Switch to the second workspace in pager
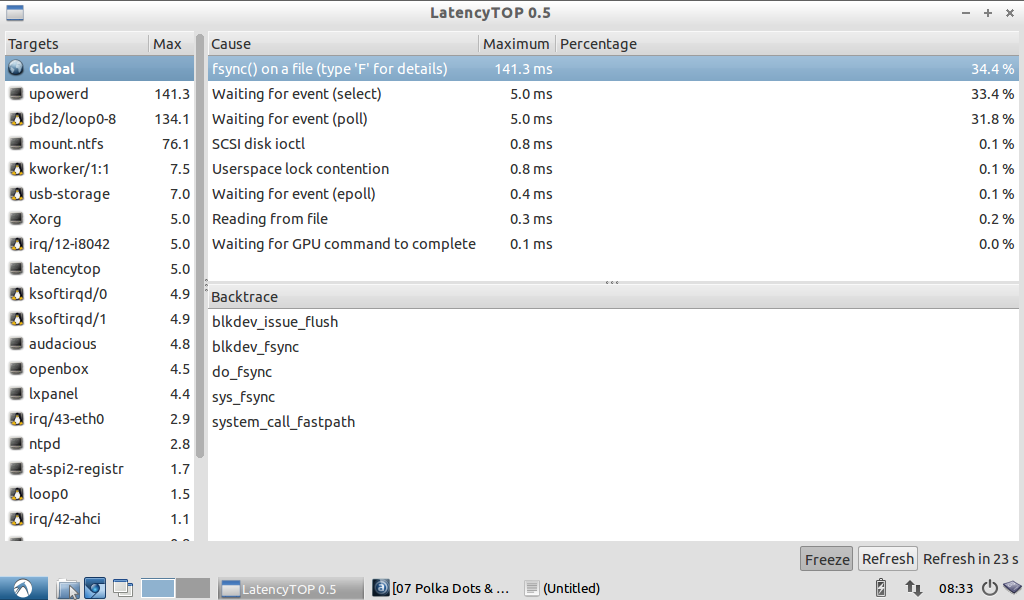1024x600 pixels. click(x=193, y=588)
